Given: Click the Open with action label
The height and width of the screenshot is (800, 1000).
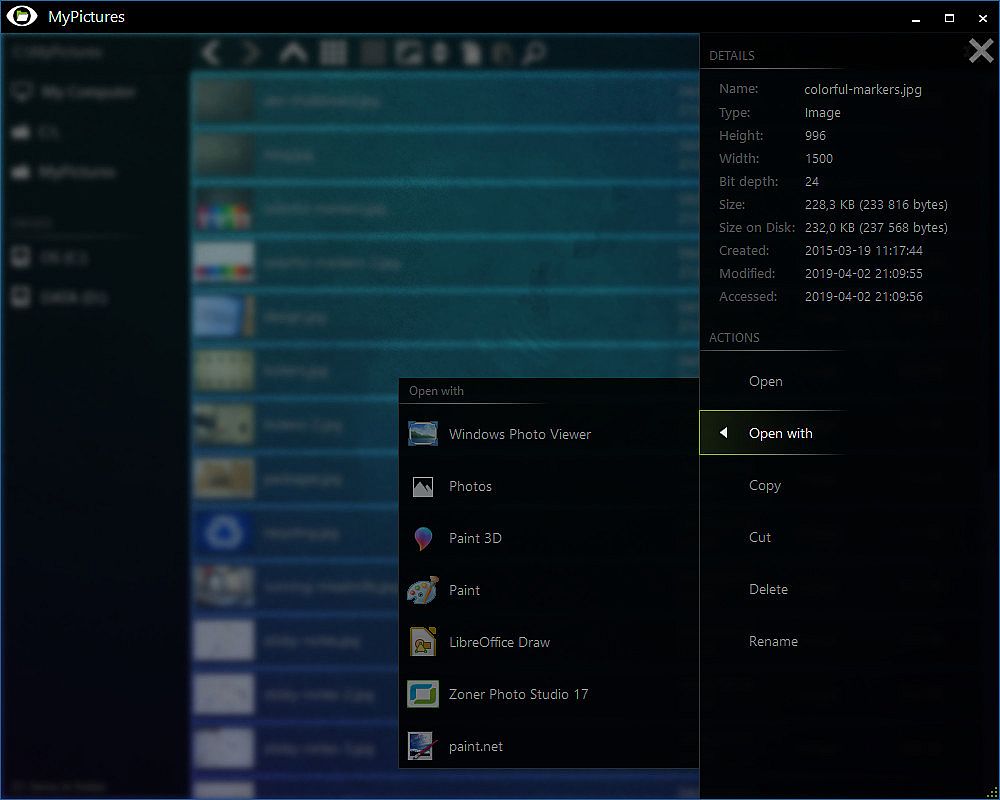Looking at the screenshot, I should click(x=781, y=433).
